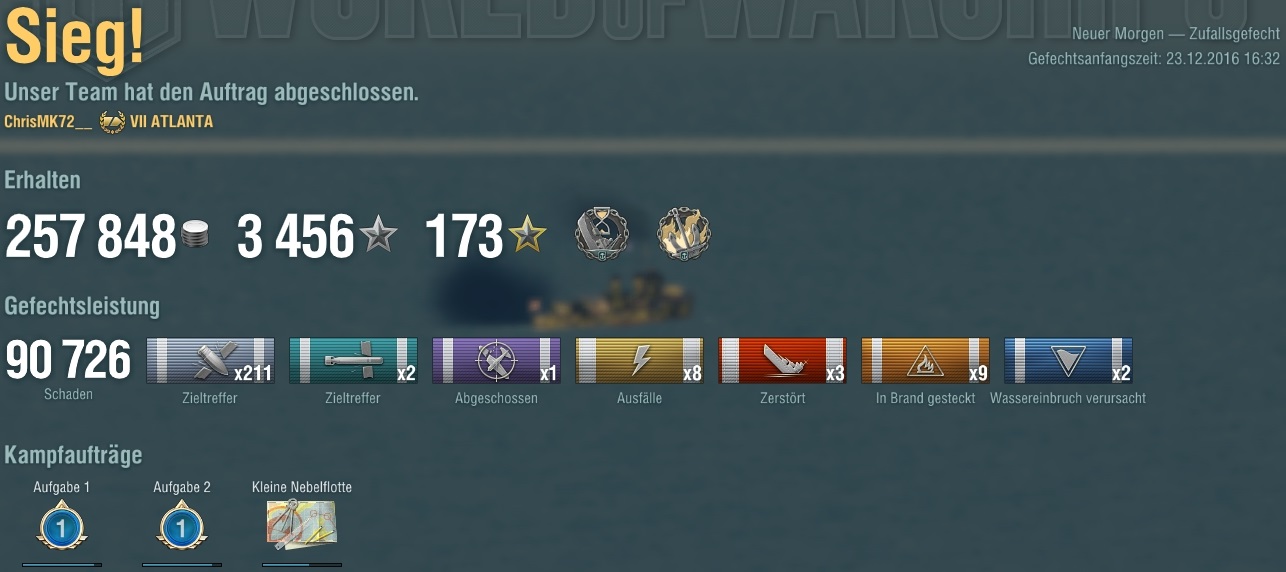Click progress bar under Kleine Nebelflotte
This screenshot has height=572, width=1286.
point(301,565)
